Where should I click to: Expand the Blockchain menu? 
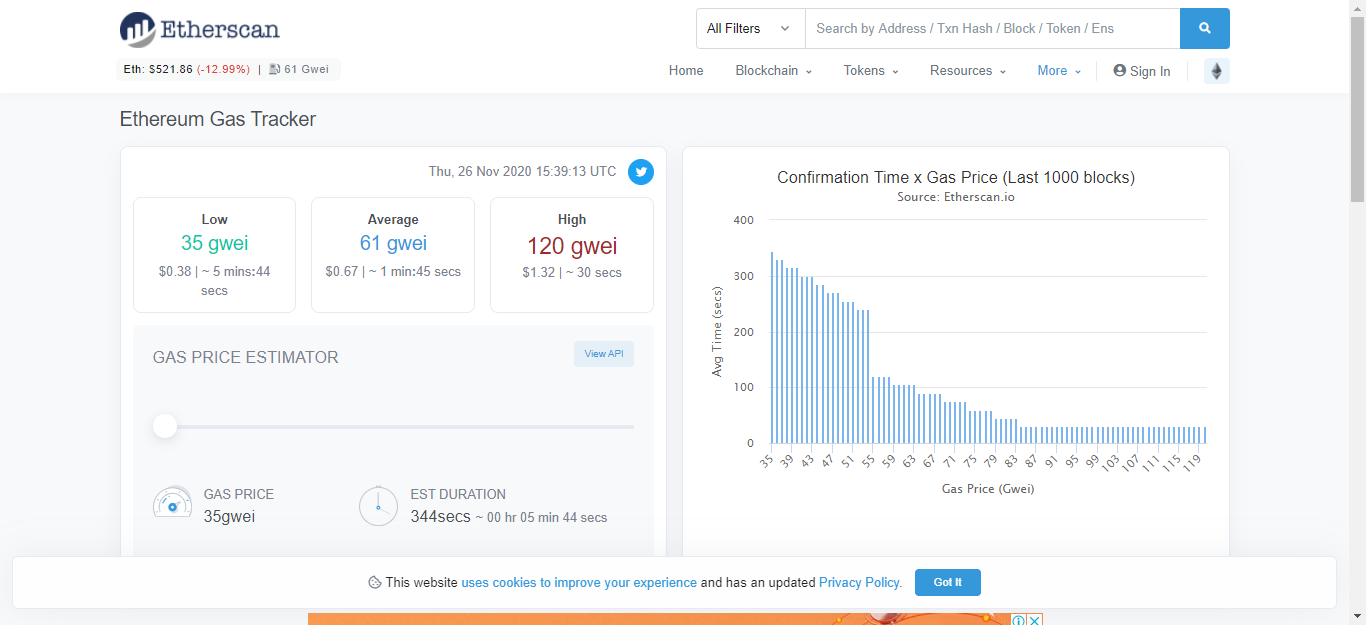click(x=773, y=71)
